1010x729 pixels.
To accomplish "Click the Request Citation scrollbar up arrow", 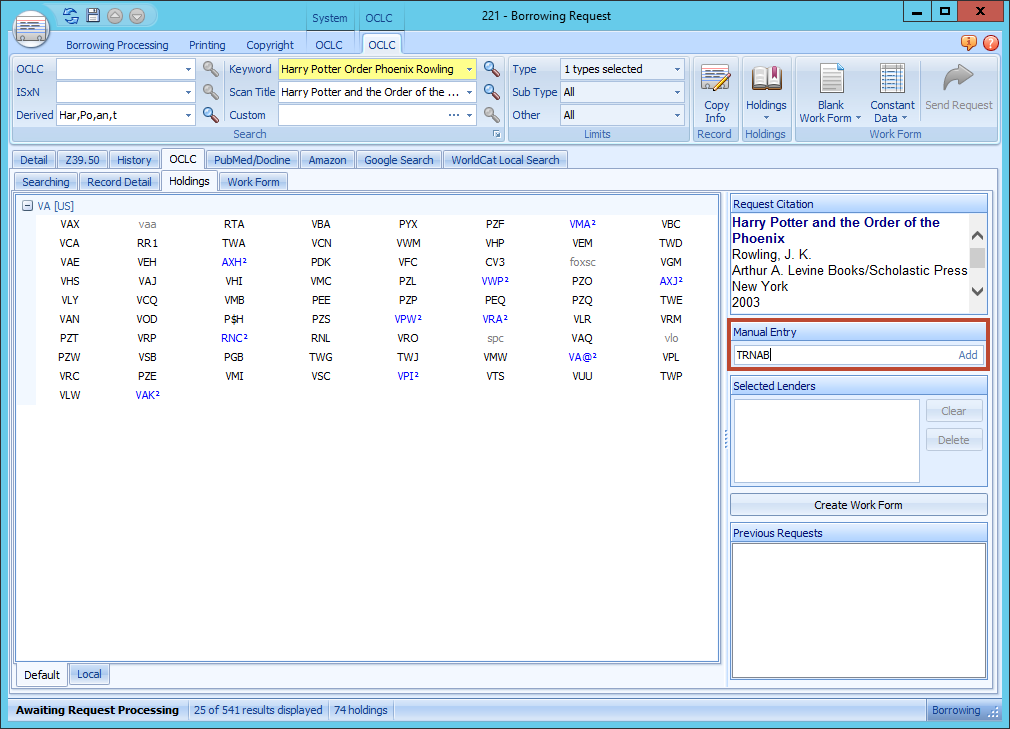I will pos(977,234).
